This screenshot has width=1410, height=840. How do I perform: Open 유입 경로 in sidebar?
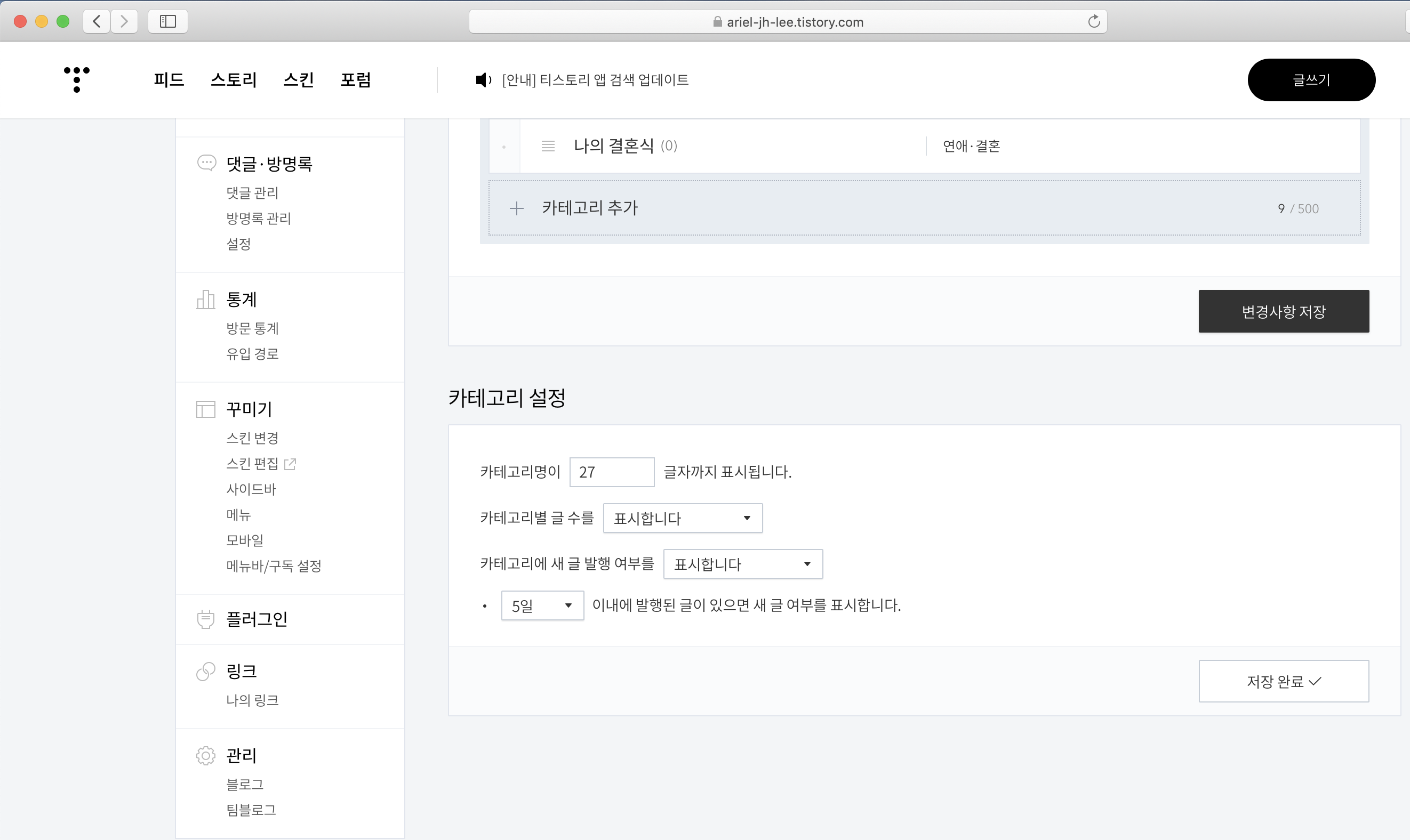(252, 354)
